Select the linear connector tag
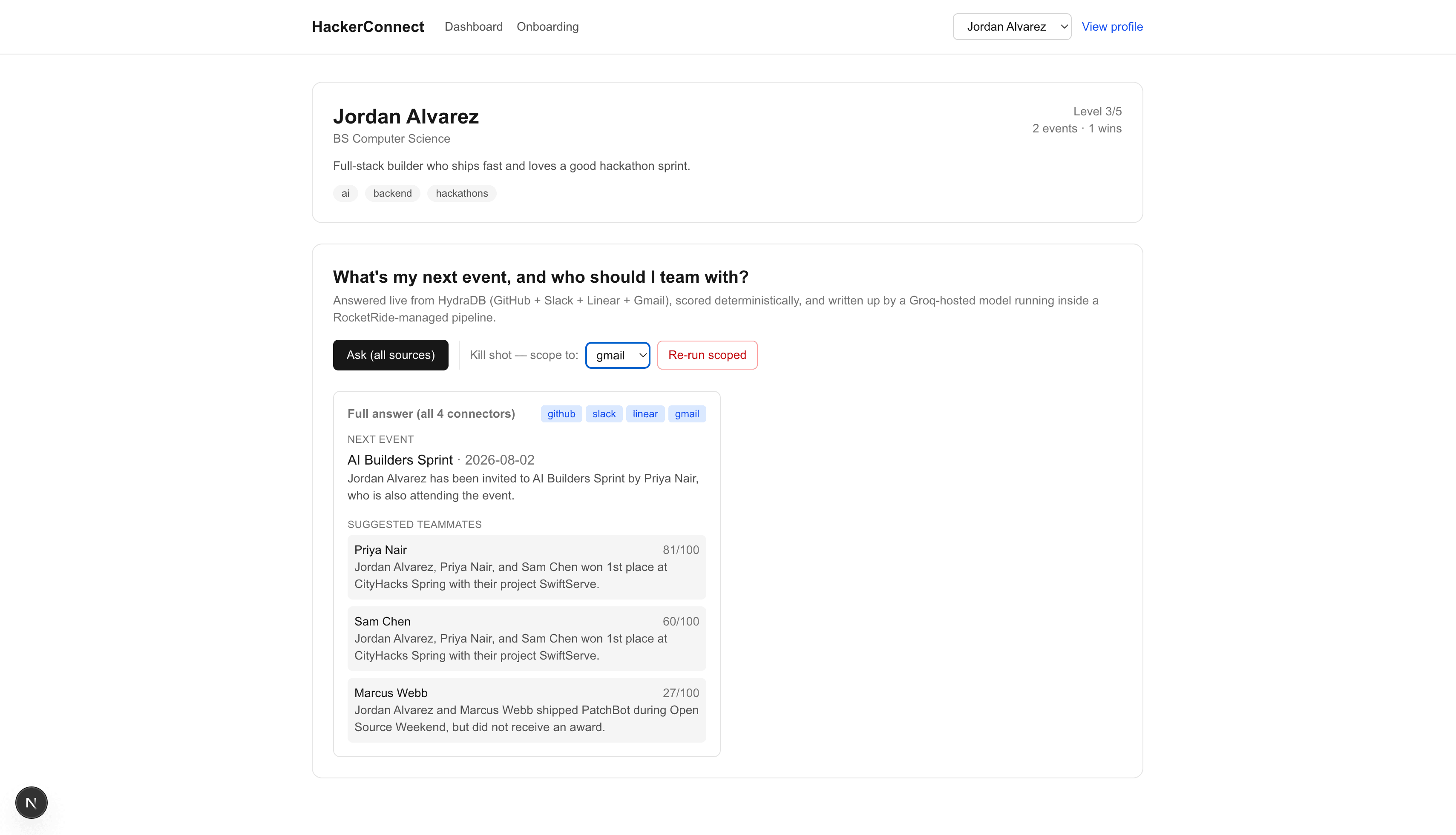Image resolution: width=1456 pixels, height=835 pixels. click(x=645, y=414)
